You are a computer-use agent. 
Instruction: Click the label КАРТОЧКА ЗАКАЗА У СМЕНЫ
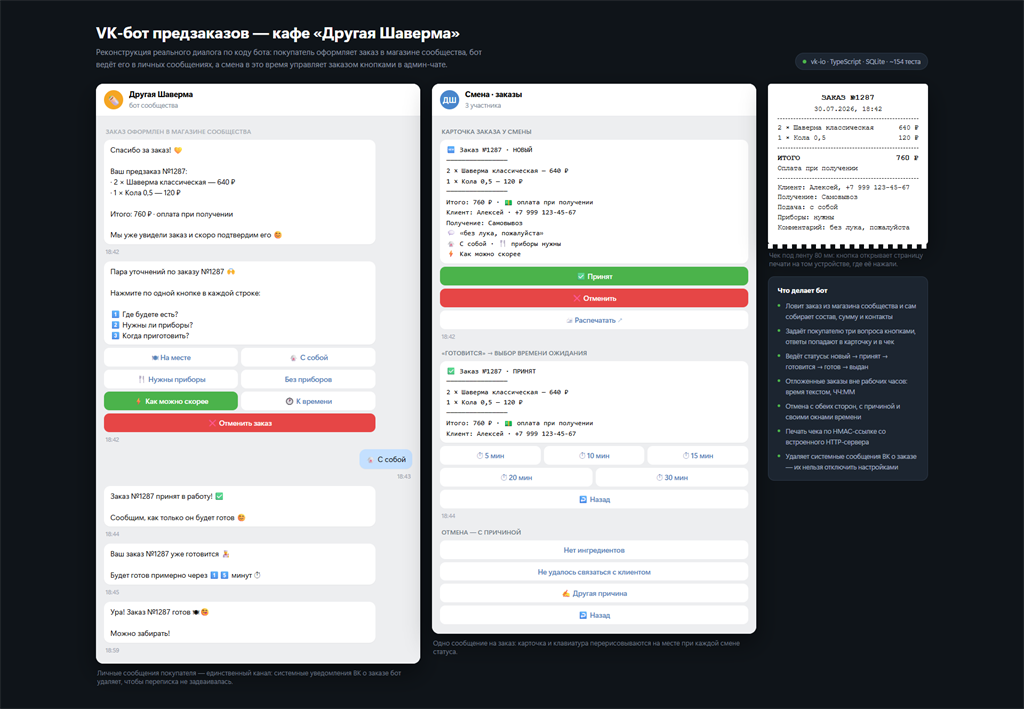click(x=486, y=131)
